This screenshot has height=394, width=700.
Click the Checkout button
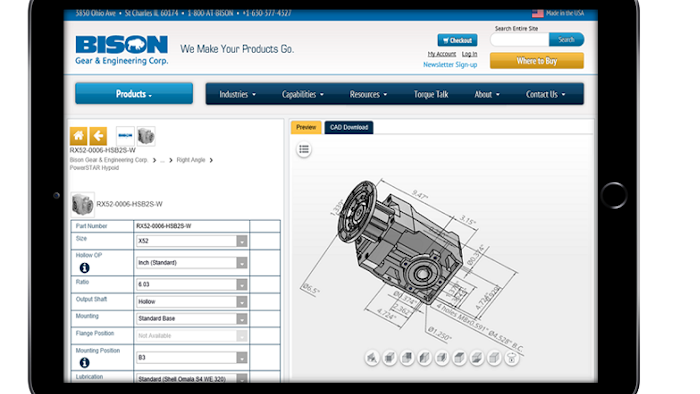(x=457, y=40)
